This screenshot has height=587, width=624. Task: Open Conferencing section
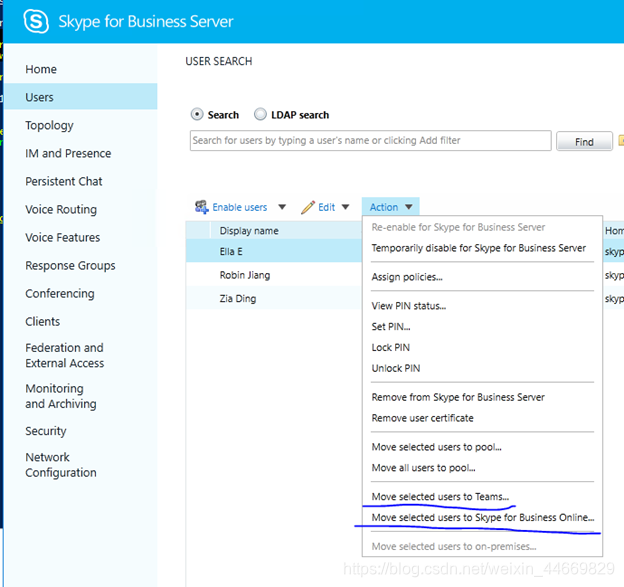tap(60, 294)
